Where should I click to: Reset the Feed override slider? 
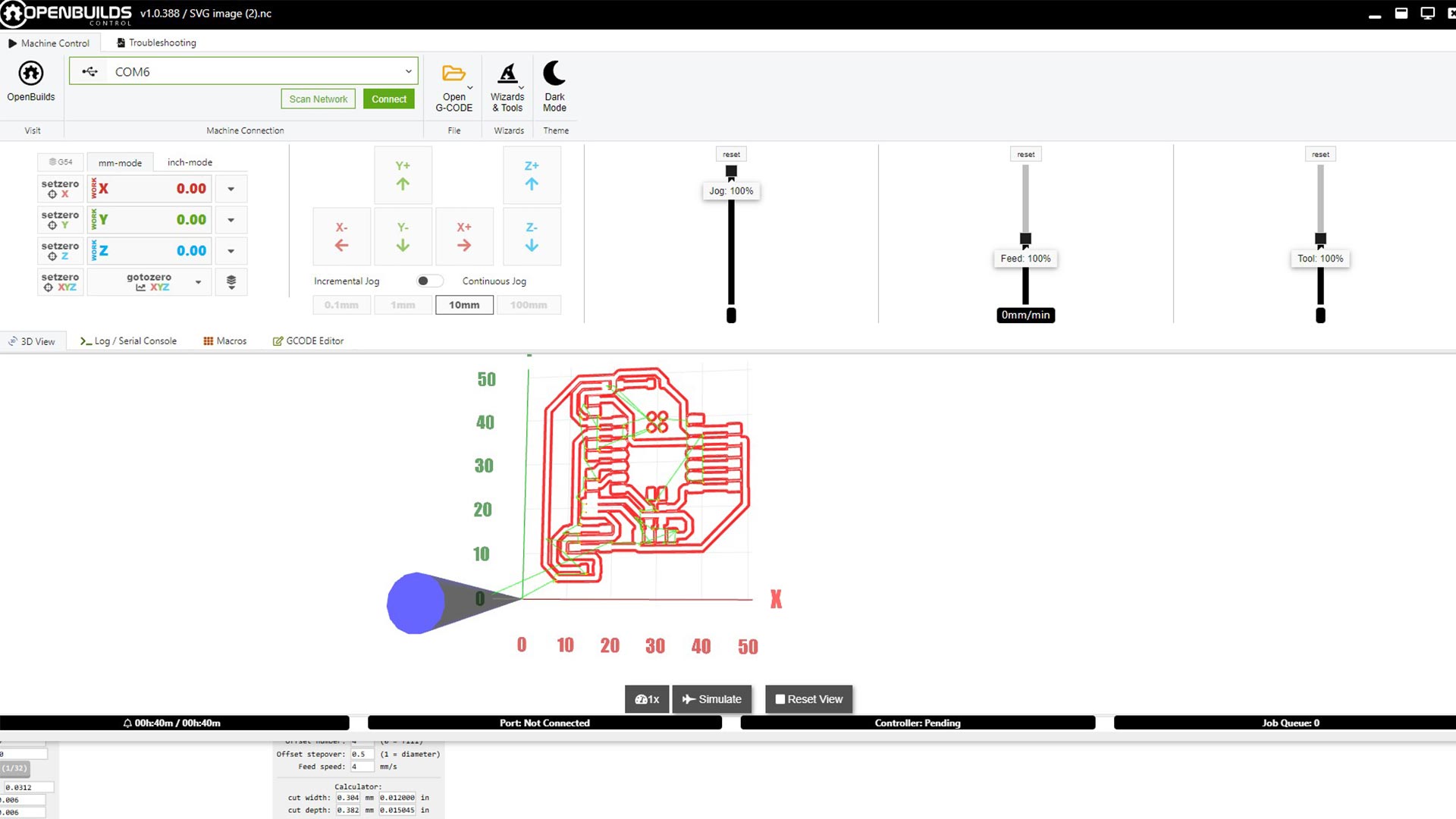pos(1025,154)
